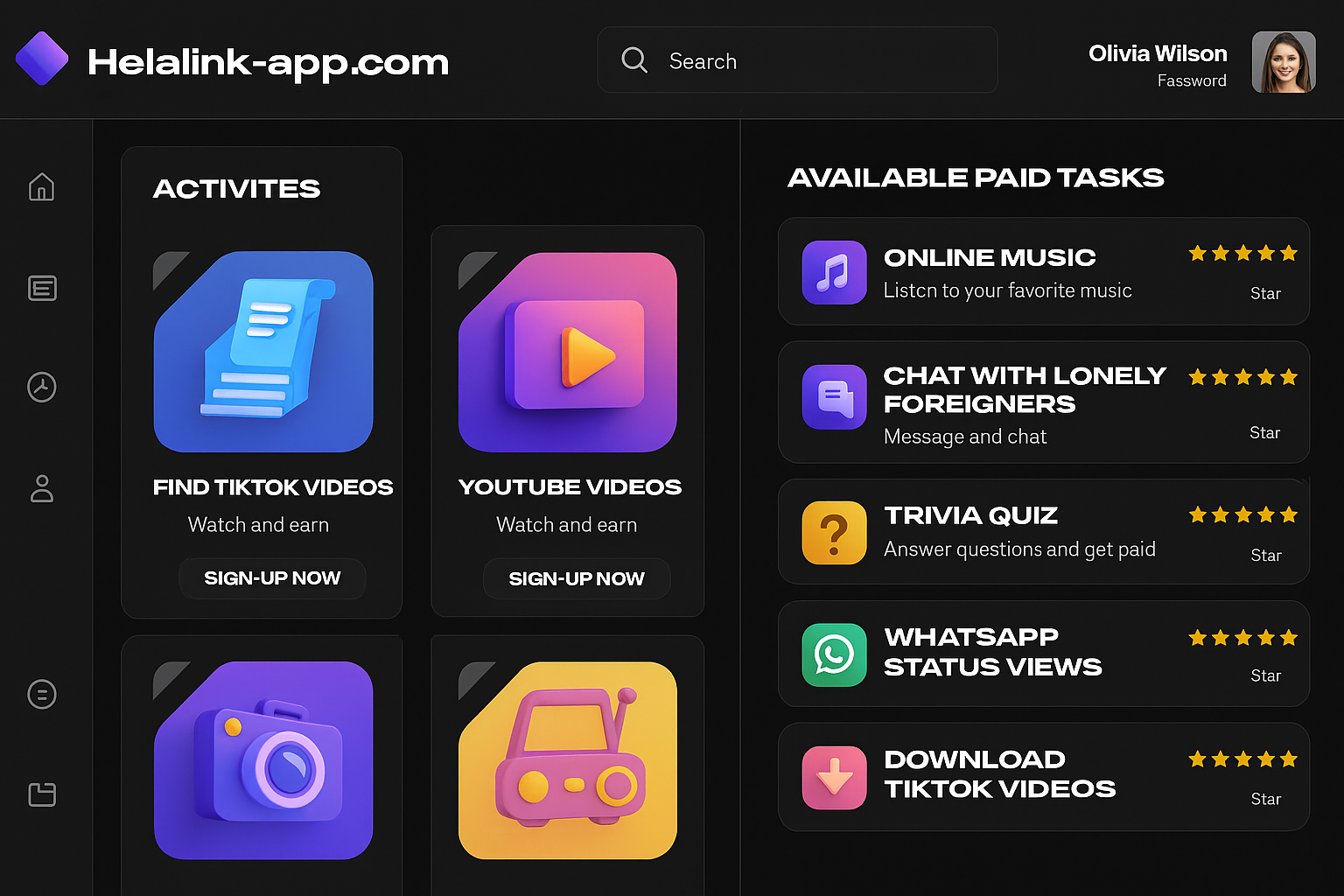Click the Home icon in sidebar
The image size is (1344, 896).
pos(41,187)
